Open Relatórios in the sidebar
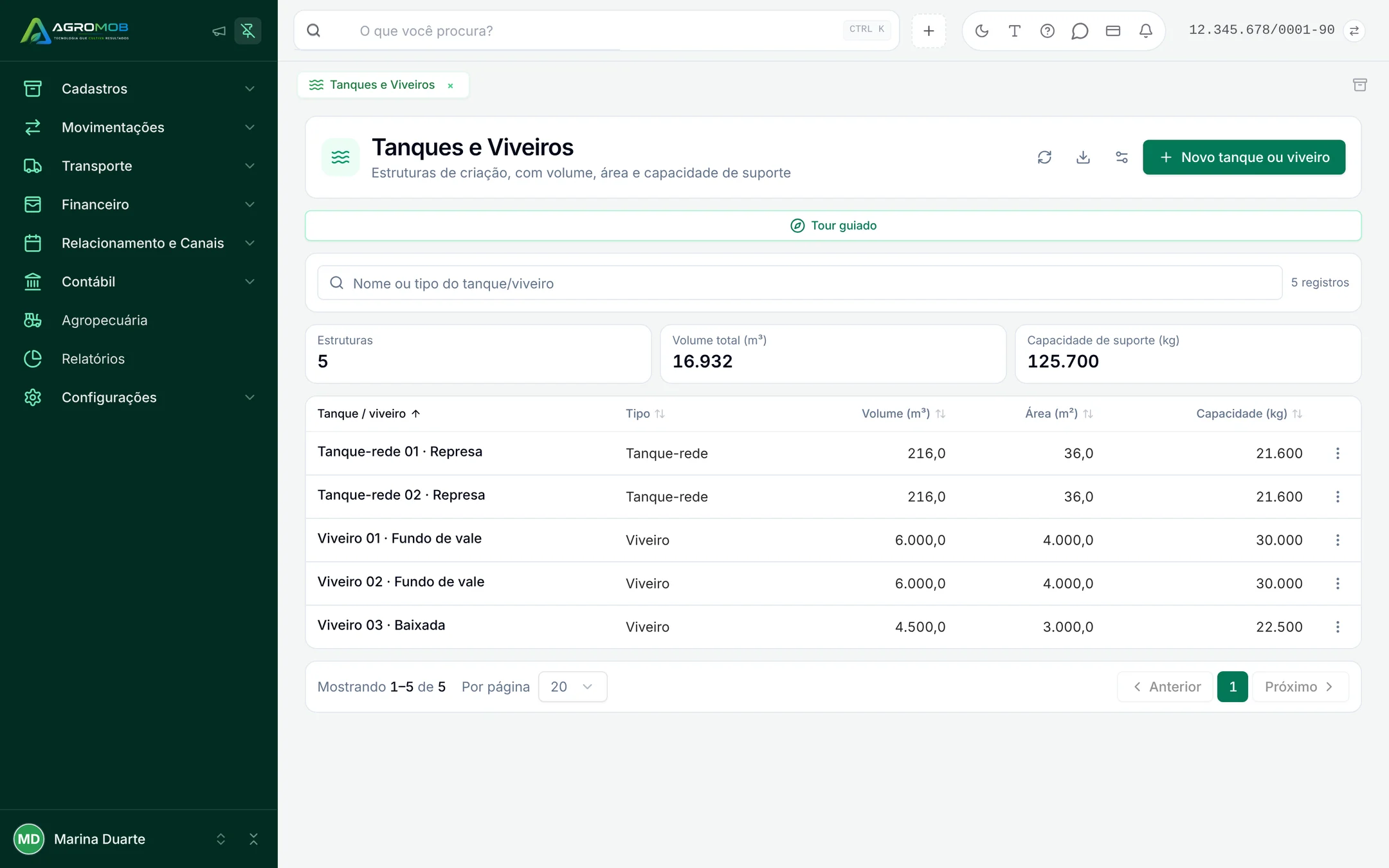 139,359
